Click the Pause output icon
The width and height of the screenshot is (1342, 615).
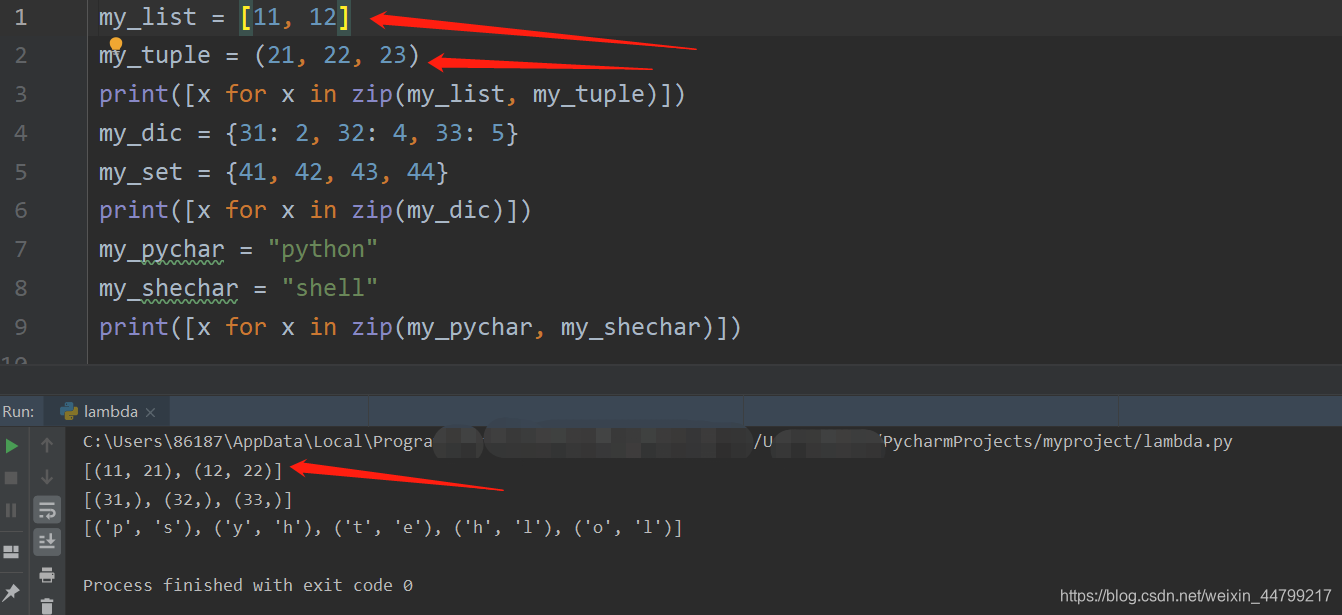[x=12, y=510]
